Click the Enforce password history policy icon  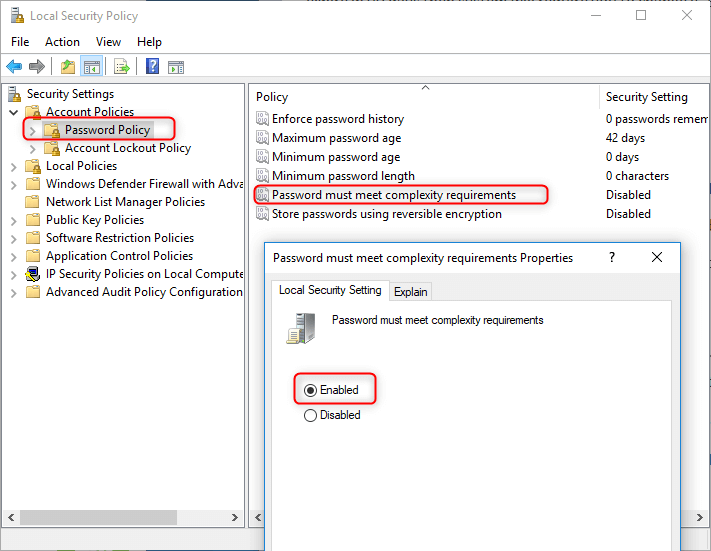pos(262,119)
